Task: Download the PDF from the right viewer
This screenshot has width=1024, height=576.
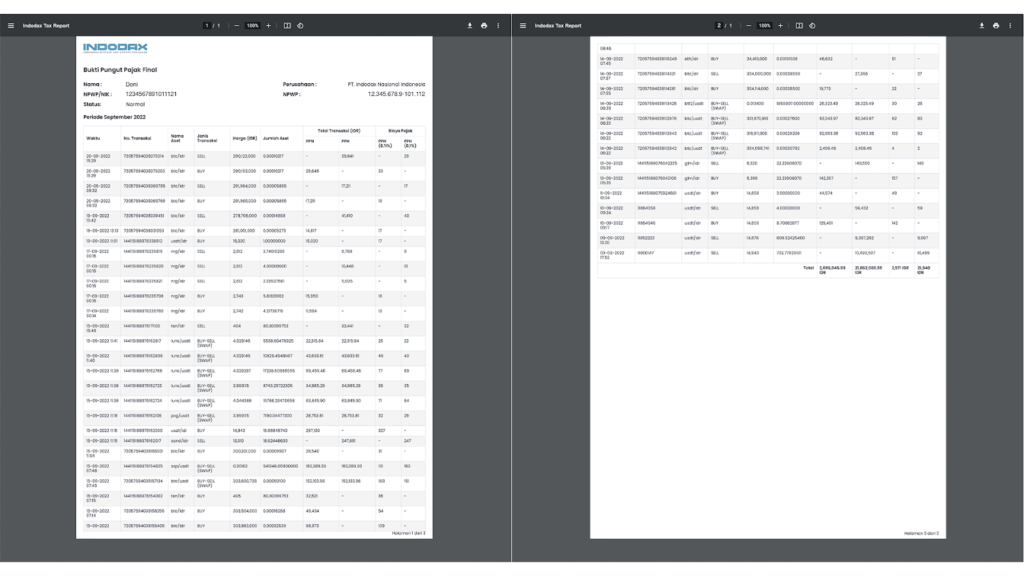Action: [x=982, y=25]
